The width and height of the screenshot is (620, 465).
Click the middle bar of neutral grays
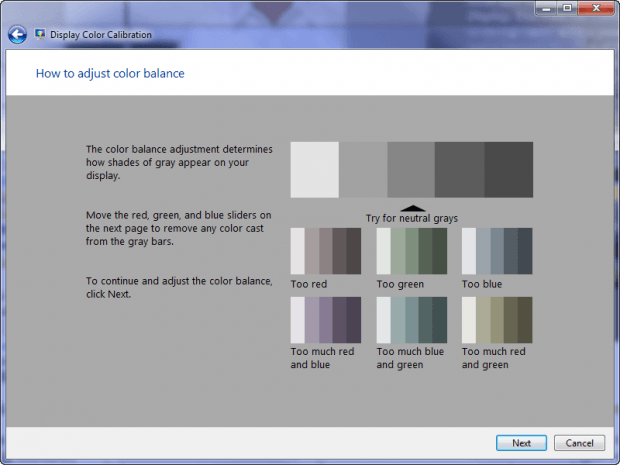(411, 170)
